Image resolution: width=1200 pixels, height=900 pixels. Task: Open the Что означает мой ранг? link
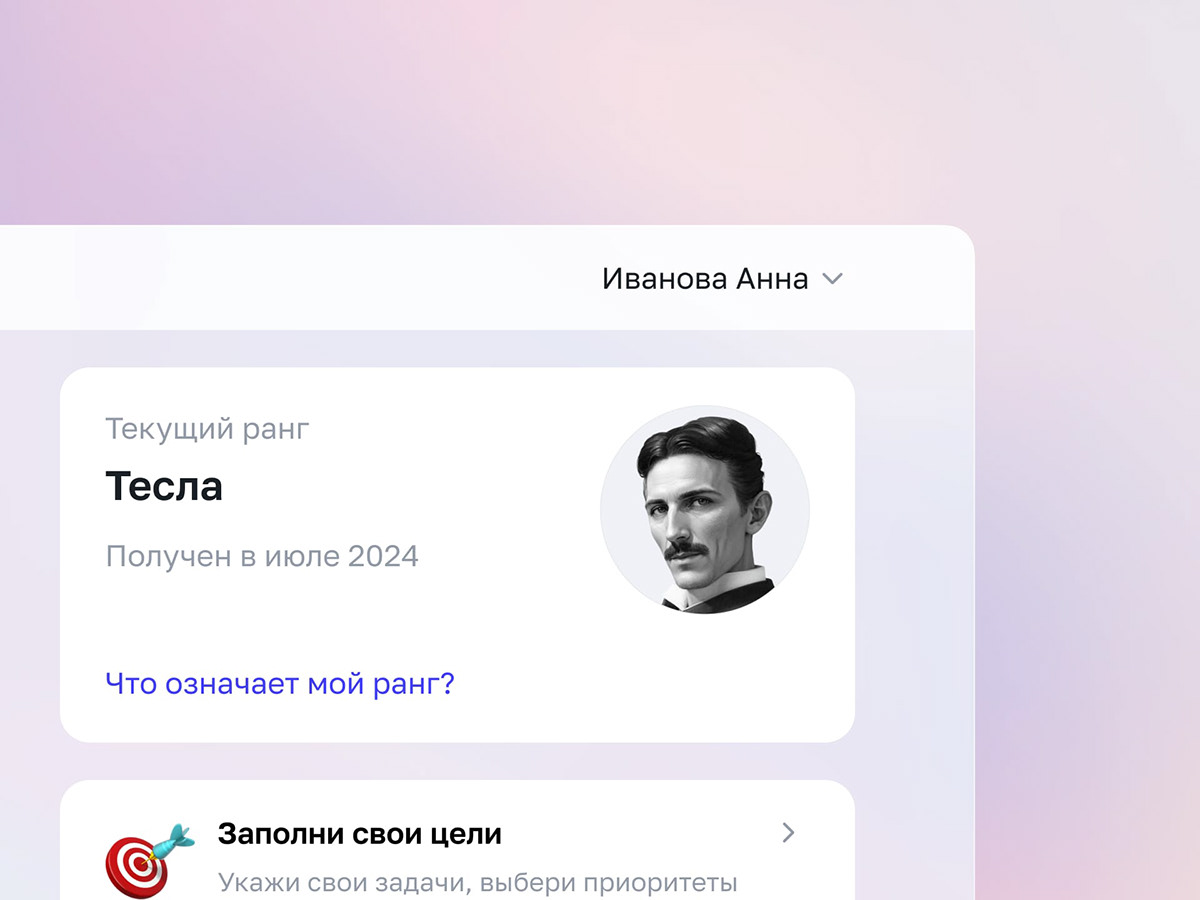[280, 685]
